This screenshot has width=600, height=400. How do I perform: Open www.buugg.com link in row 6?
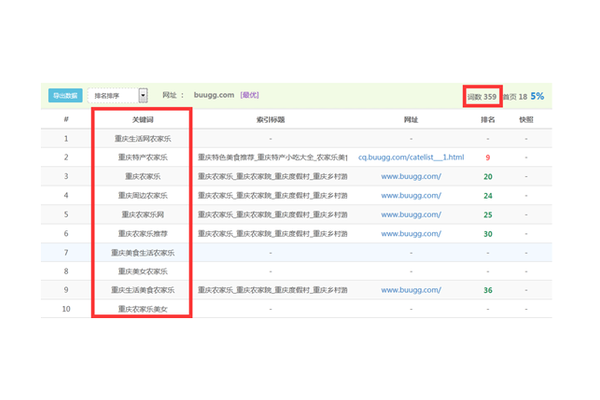click(411, 233)
